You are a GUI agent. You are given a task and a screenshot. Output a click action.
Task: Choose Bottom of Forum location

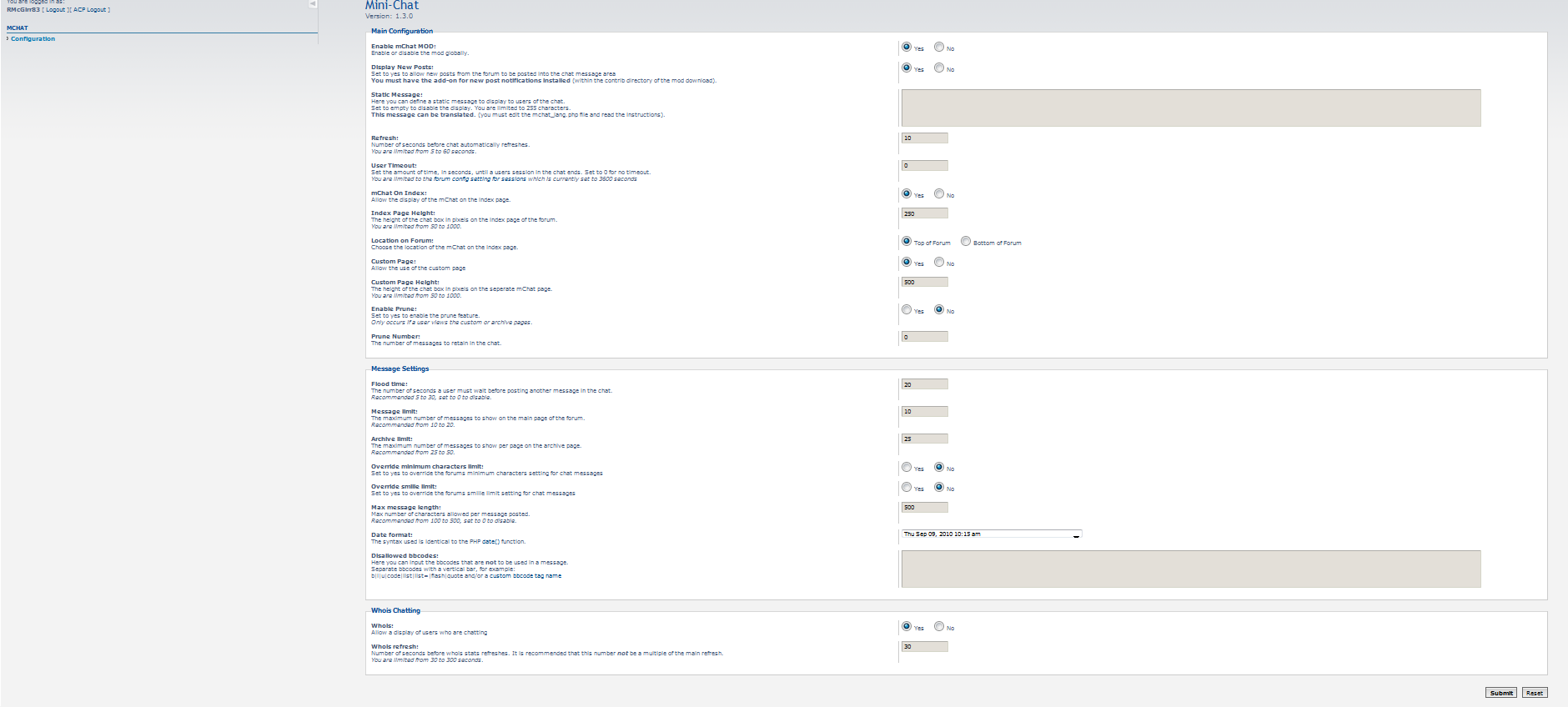966,242
